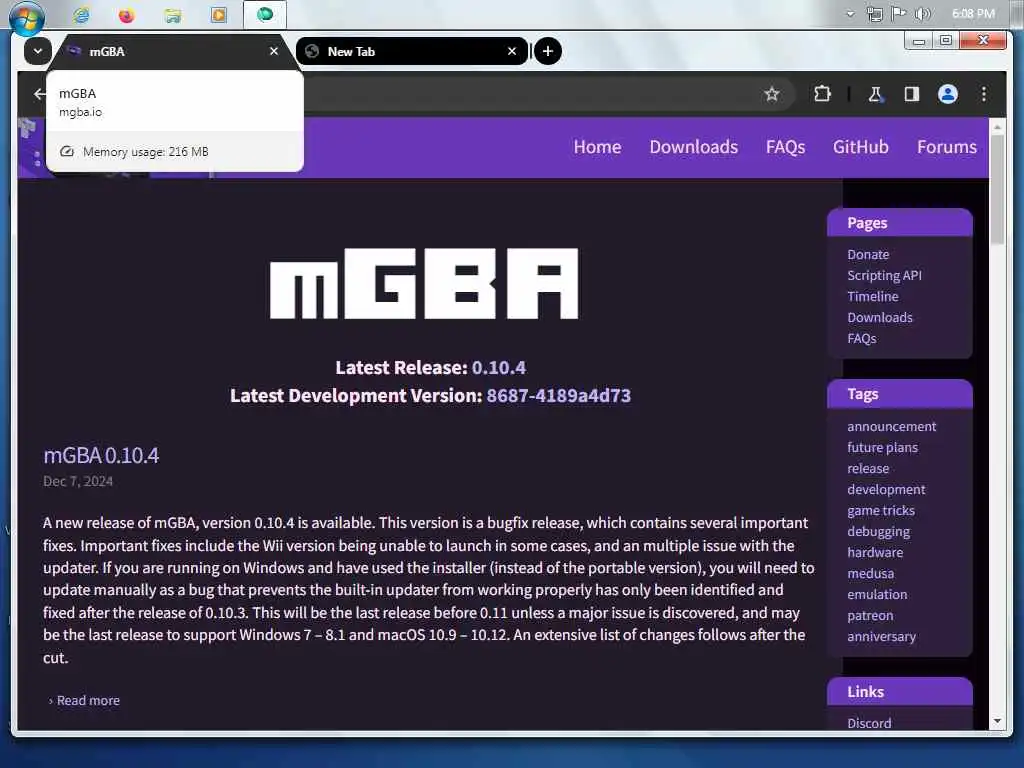The image size is (1024, 768).
Task: Click the taskbar clock showing 6:08 PM
Action: pos(973,14)
